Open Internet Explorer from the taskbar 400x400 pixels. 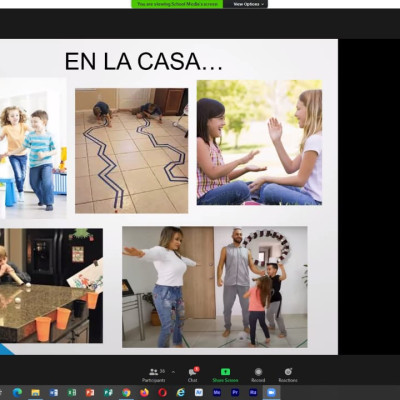(x=181, y=393)
